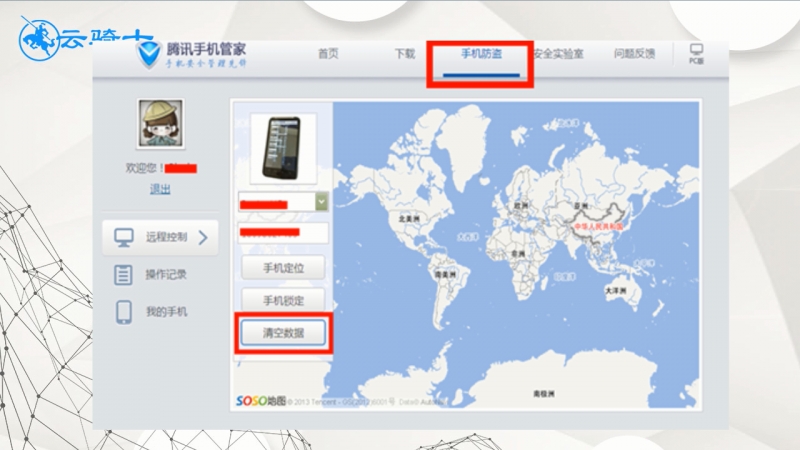Click the 我的手机 phone icon
800x450 pixels.
(123, 312)
